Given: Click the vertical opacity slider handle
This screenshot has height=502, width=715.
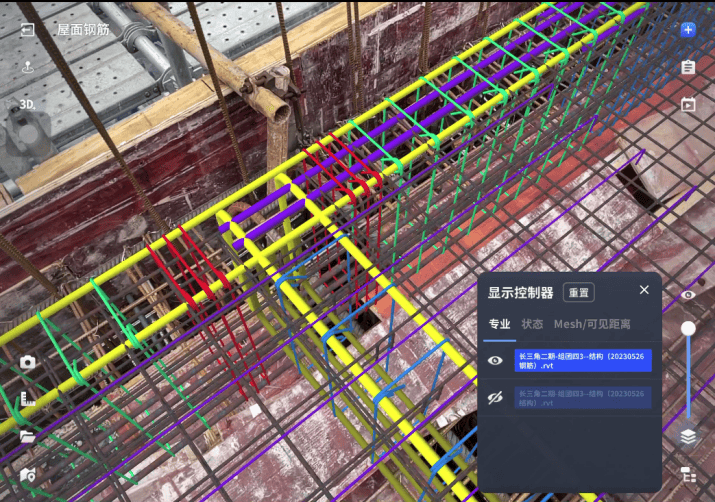Looking at the screenshot, I should [x=688, y=328].
